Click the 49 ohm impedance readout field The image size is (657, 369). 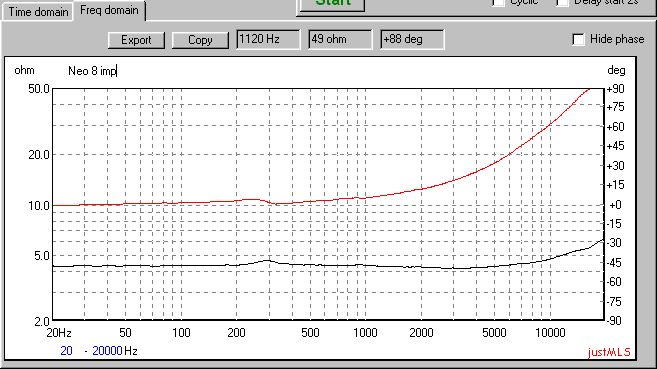(340, 39)
